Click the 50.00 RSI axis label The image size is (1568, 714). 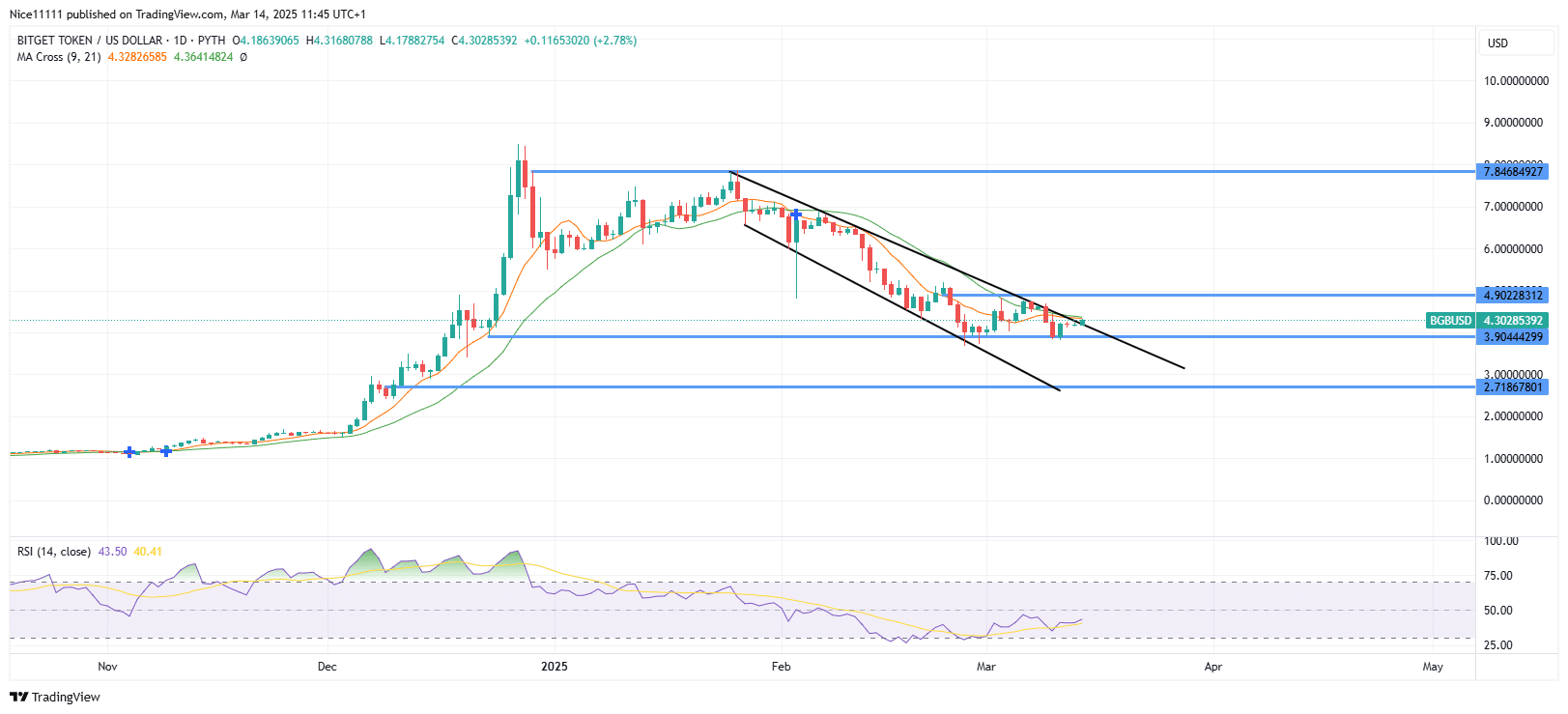1498,611
